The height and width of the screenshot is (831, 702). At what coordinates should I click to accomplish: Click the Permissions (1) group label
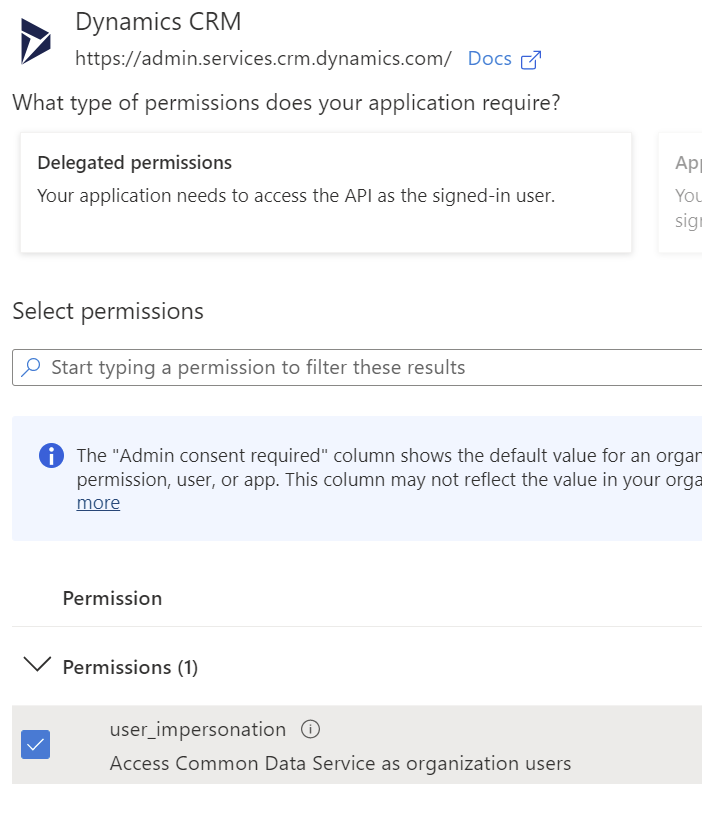pos(130,667)
